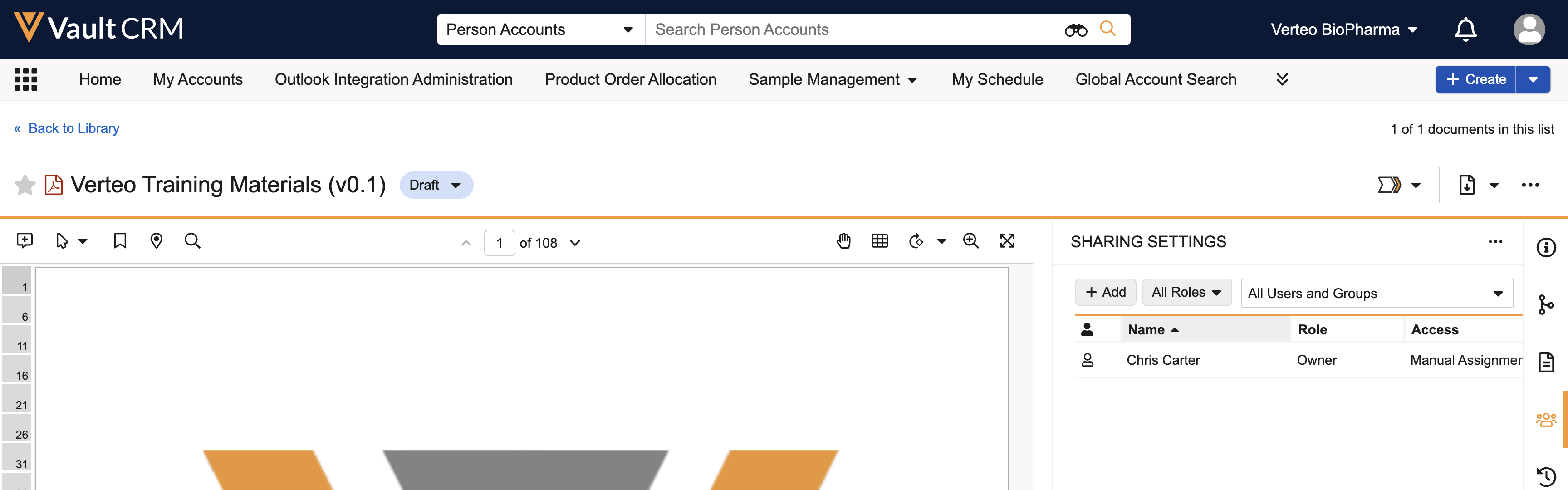The height and width of the screenshot is (490, 1568).
Task: Open the app launcher grid icon
Action: click(25, 79)
